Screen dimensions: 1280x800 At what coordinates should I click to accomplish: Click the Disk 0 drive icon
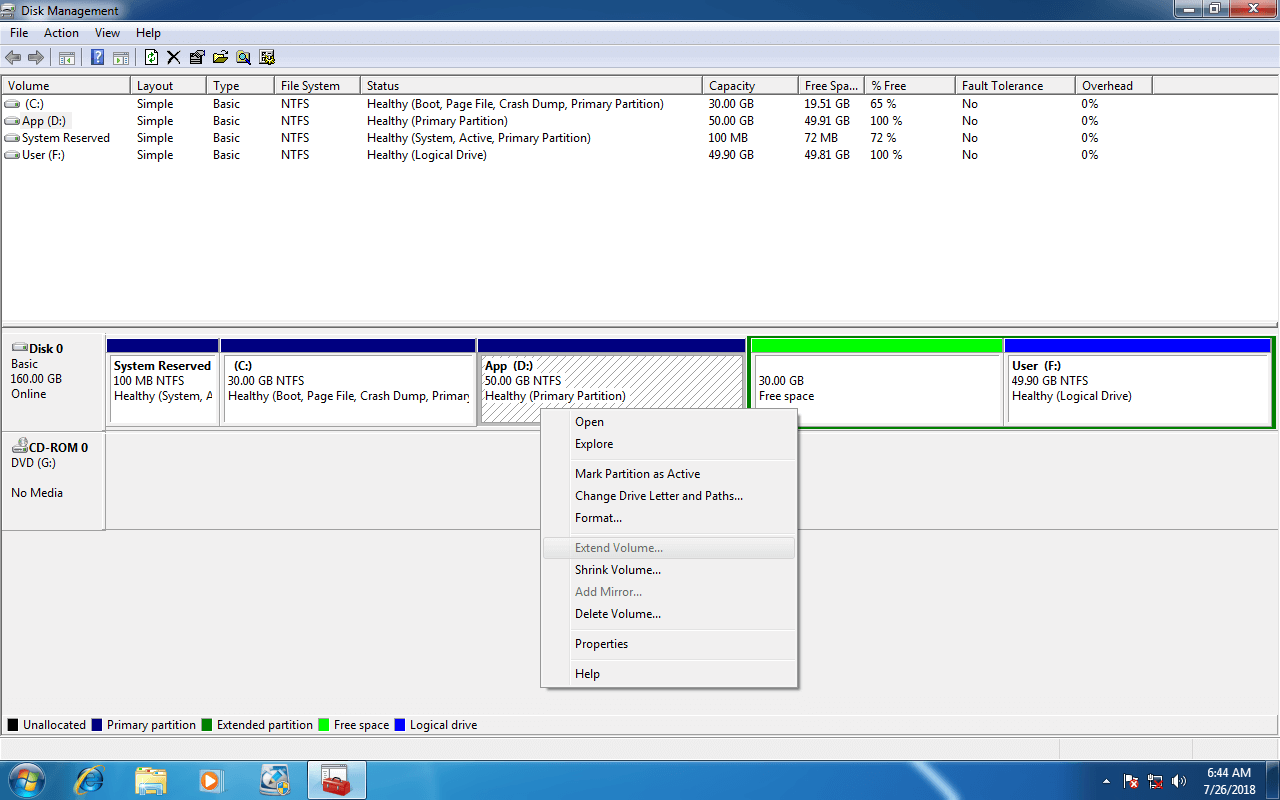click(x=19, y=348)
